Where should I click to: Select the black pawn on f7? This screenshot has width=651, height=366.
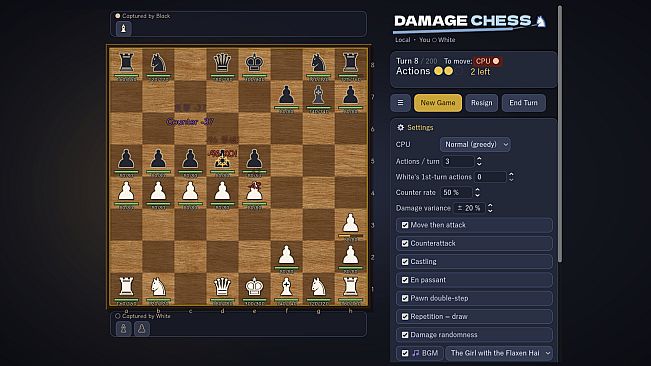286,95
